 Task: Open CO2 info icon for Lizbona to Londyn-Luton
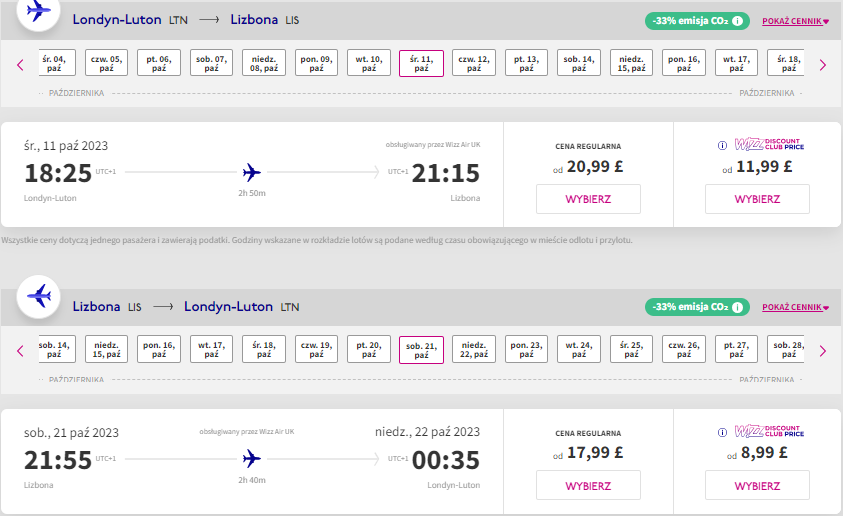click(x=738, y=307)
